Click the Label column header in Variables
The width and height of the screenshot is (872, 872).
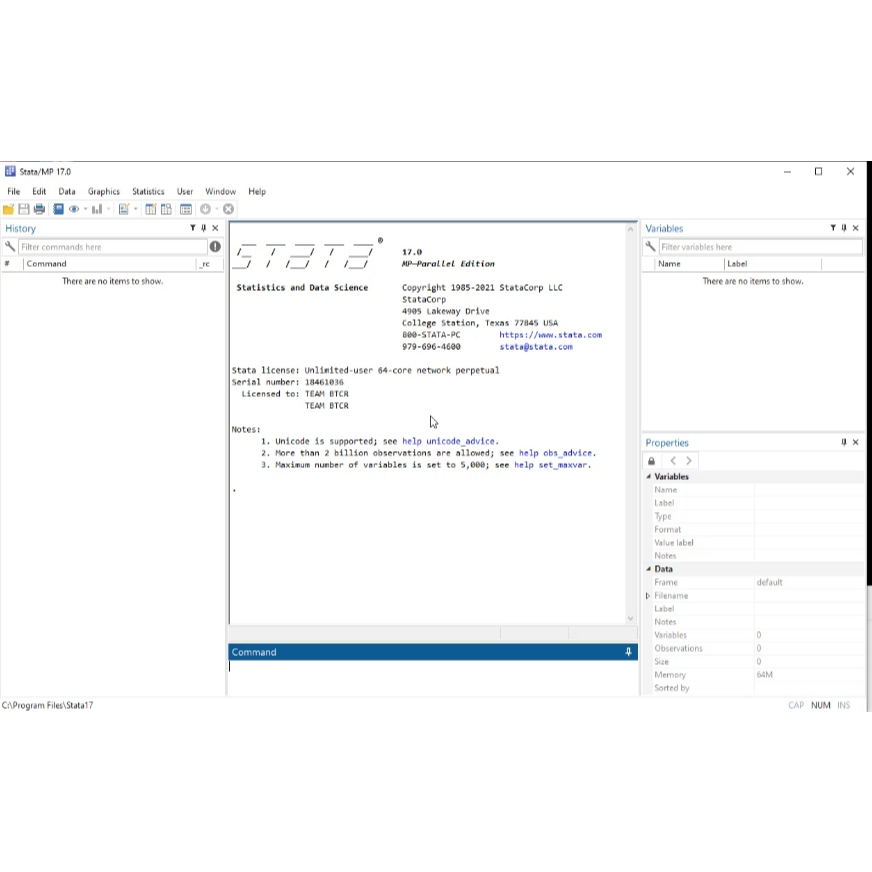pyautogui.click(x=772, y=264)
